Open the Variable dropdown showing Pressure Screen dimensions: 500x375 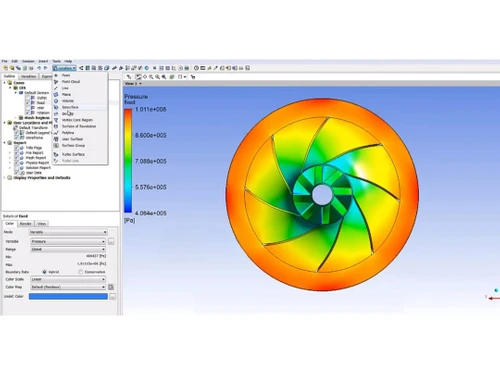(68, 241)
